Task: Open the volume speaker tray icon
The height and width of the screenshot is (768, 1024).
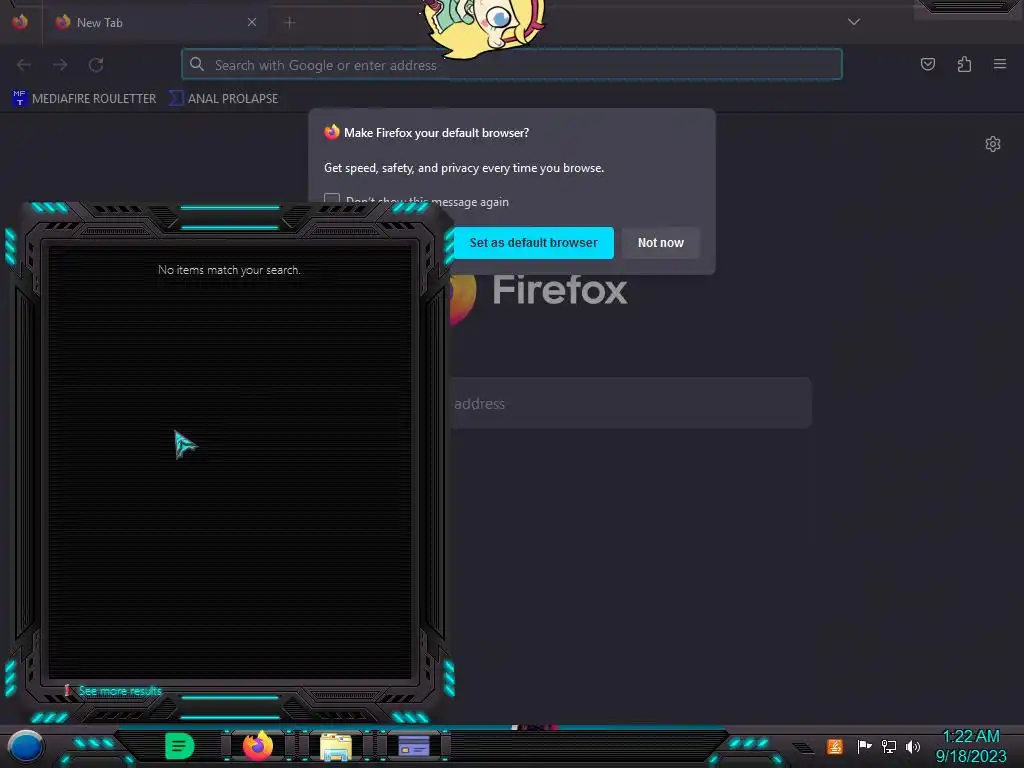Action: [913, 746]
